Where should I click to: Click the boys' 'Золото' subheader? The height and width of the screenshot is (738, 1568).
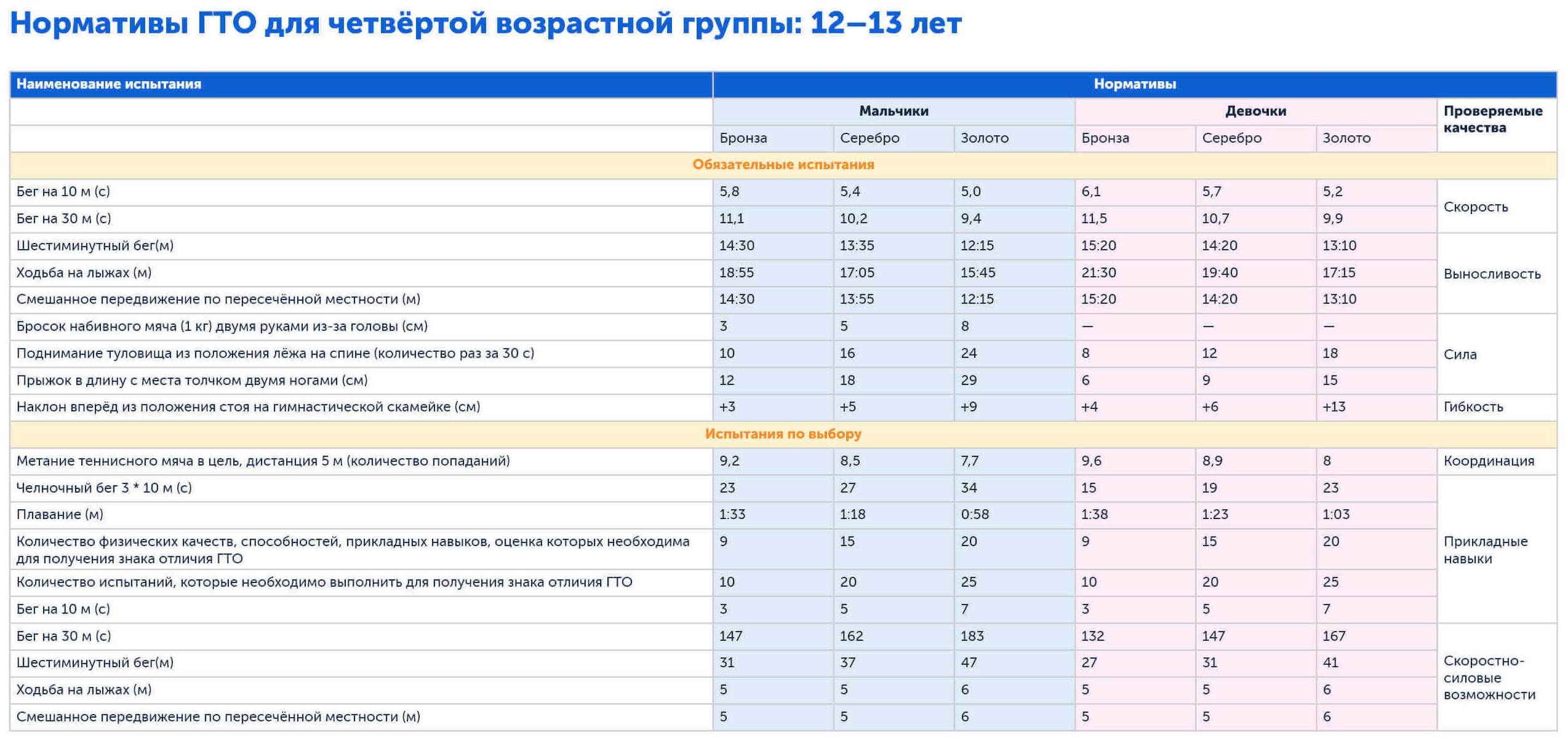(x=984, y=138)
